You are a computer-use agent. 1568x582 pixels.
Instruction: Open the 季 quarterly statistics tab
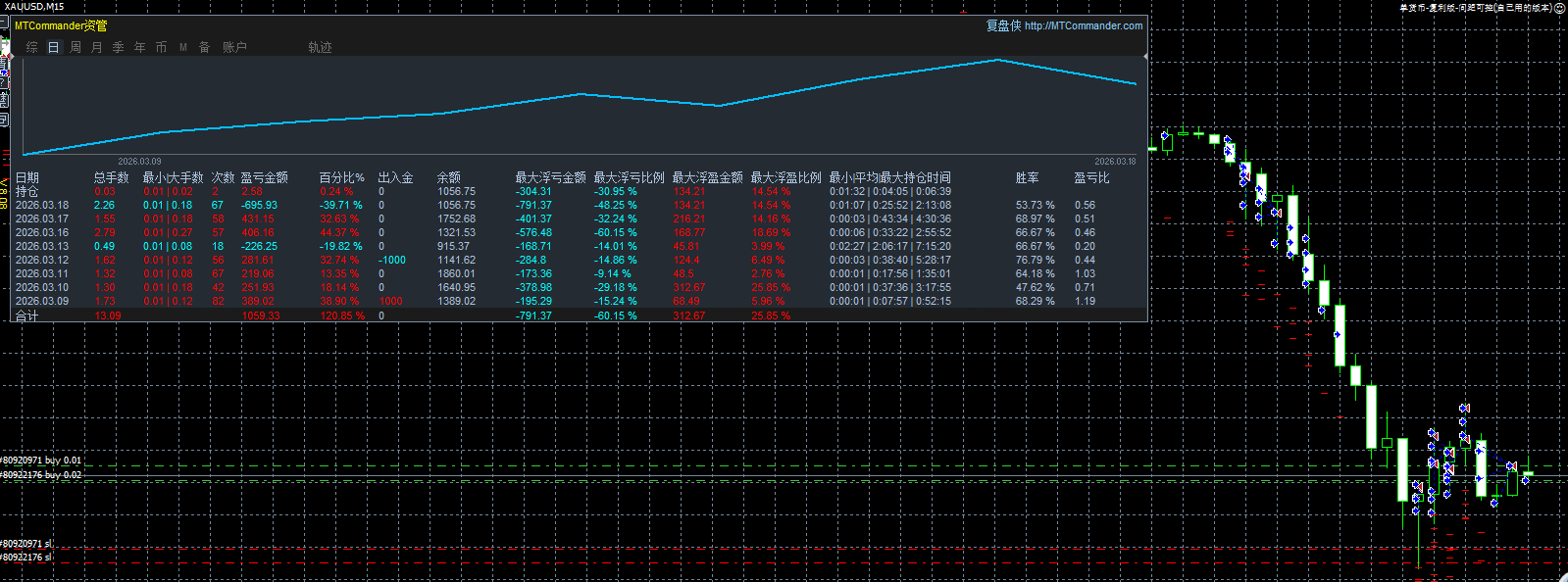[119, 47]
